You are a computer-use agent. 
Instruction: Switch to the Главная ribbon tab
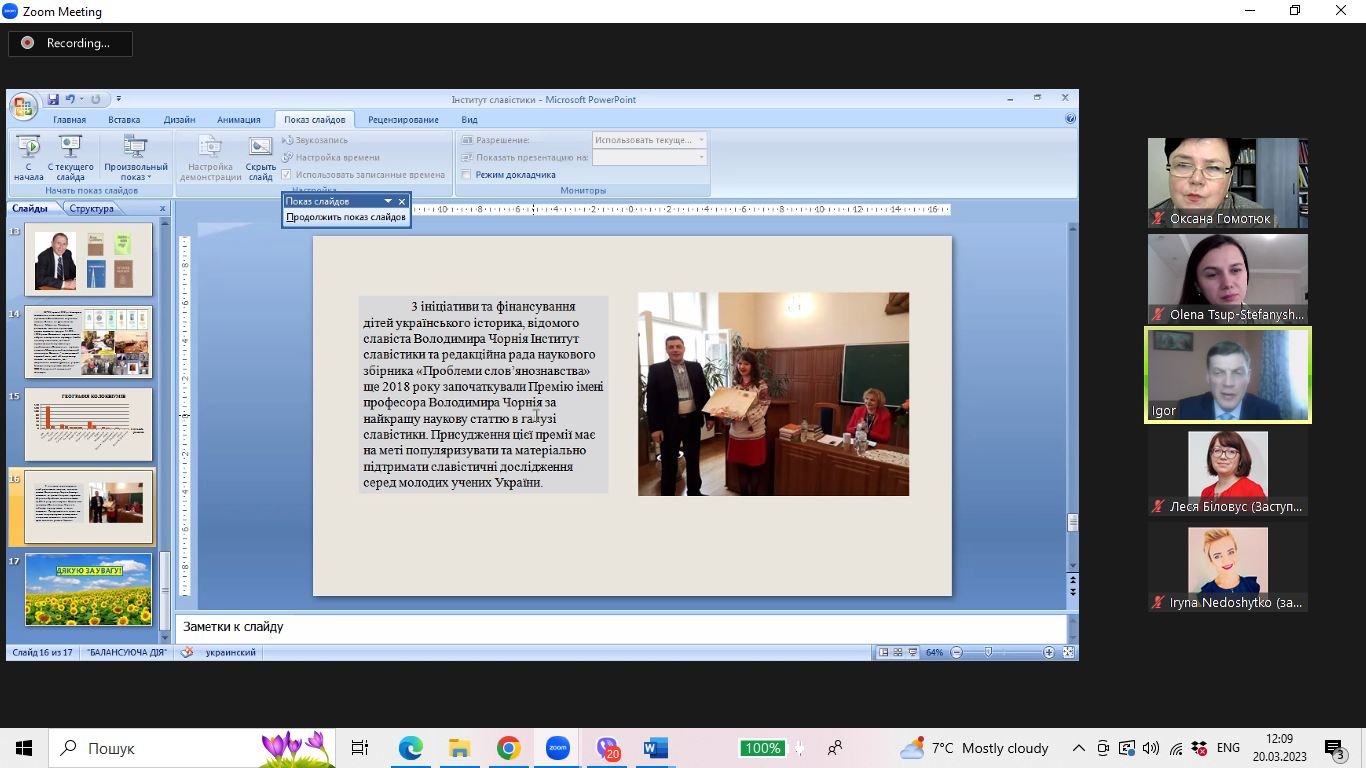pyautogui.click(x=70, y=120)
